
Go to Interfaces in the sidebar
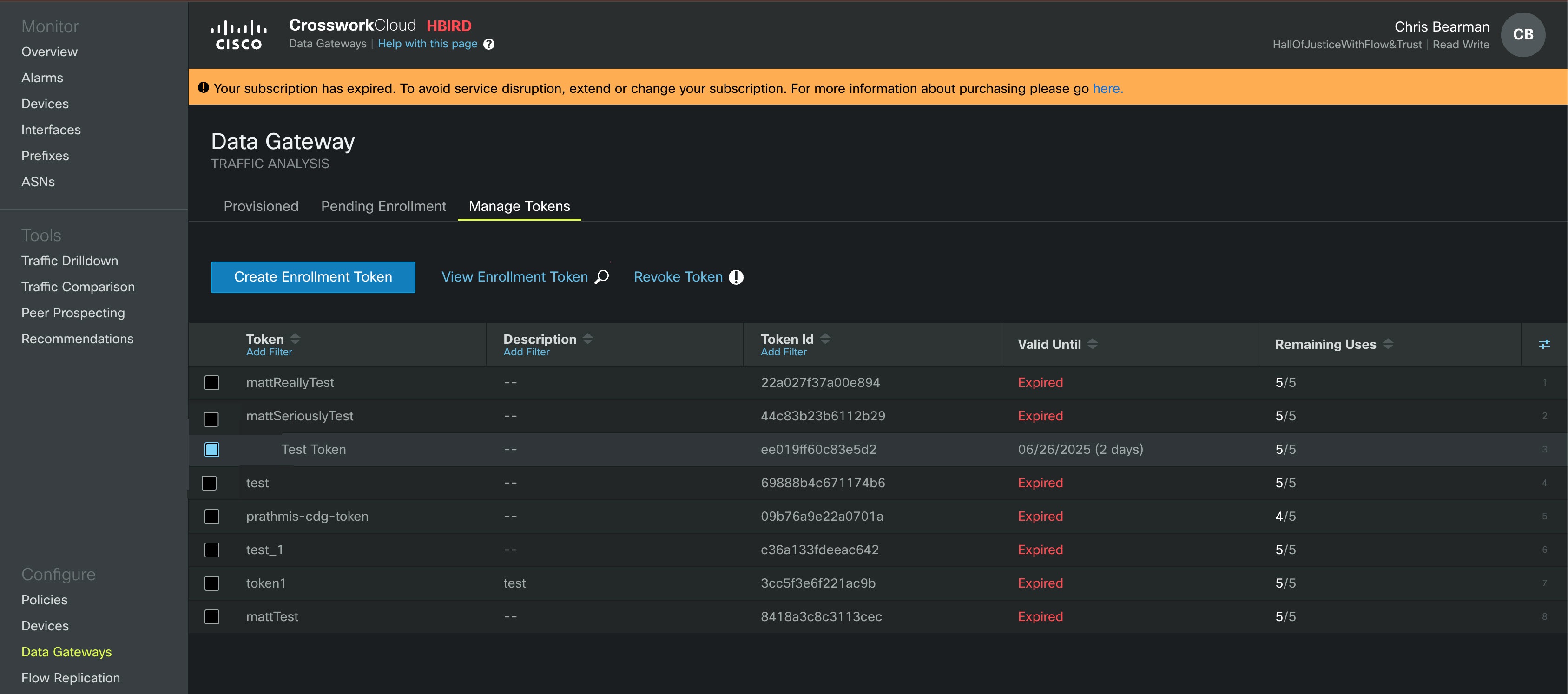pos(51,130)
